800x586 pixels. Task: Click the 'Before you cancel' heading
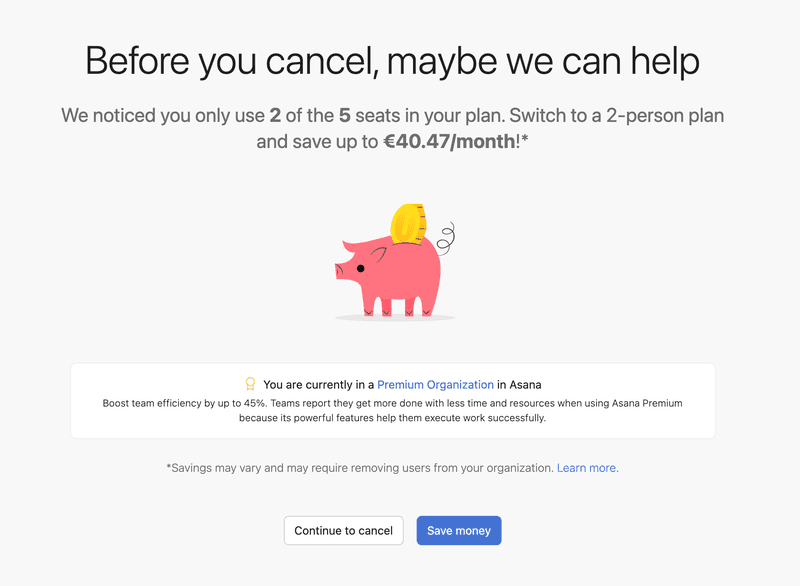[x=392, y=61]
